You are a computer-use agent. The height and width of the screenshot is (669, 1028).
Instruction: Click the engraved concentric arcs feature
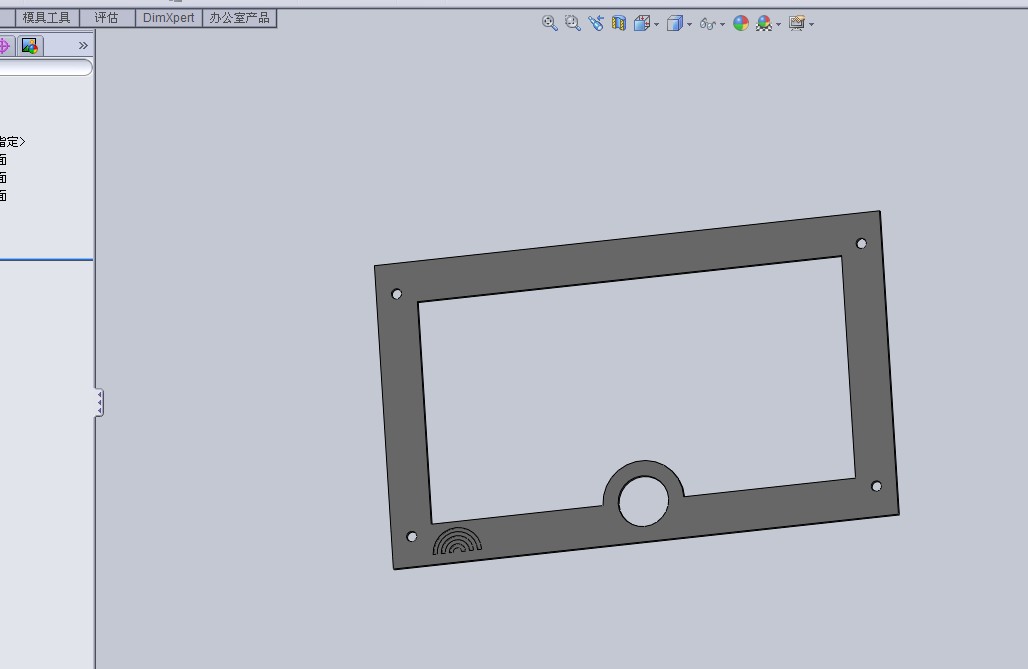click(x=457, y=541)
